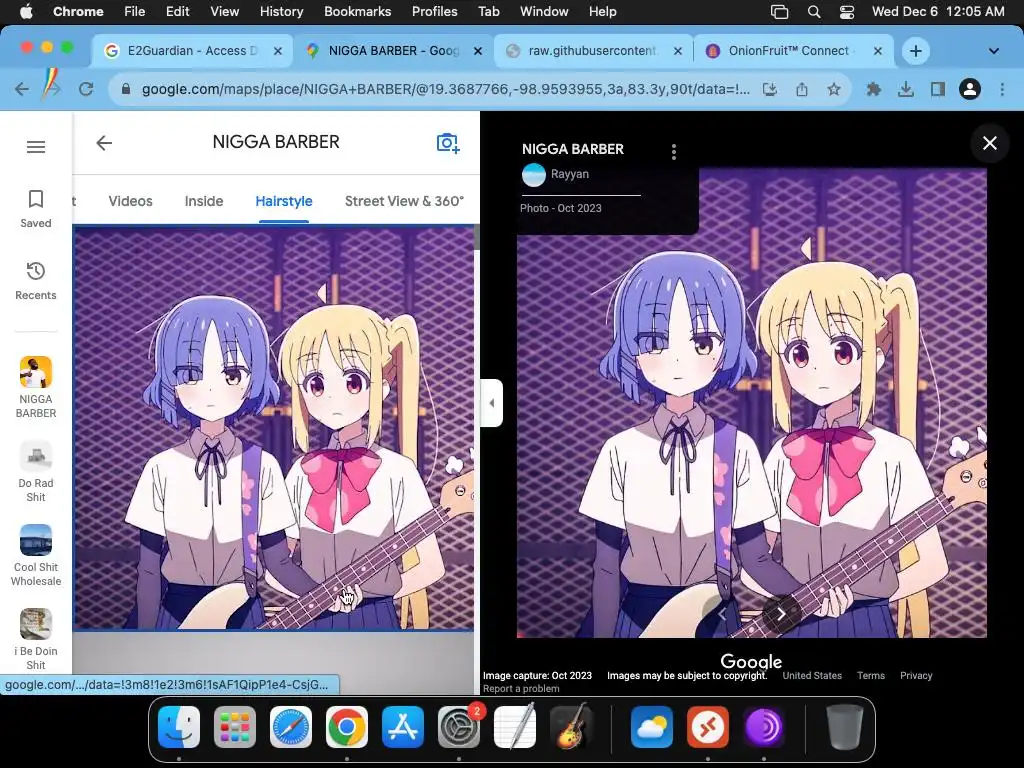This screenshot has height=768, width=1024.
Task: Click the photo panel vertical scrollbar
Action: (x=477, y=236)
